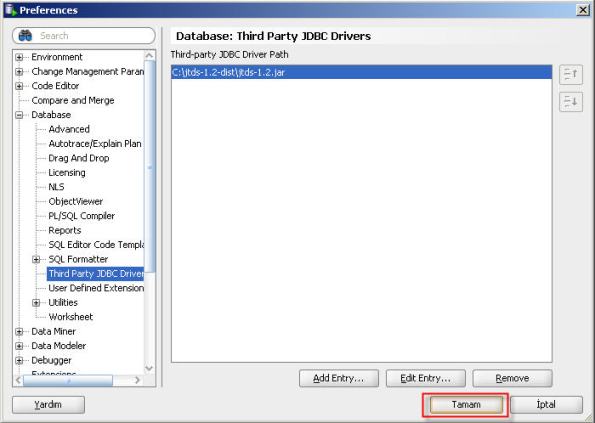Viewport: 595px width, 423px height.
Task: Confirm with the Tamam button
Action: point(466,405)
